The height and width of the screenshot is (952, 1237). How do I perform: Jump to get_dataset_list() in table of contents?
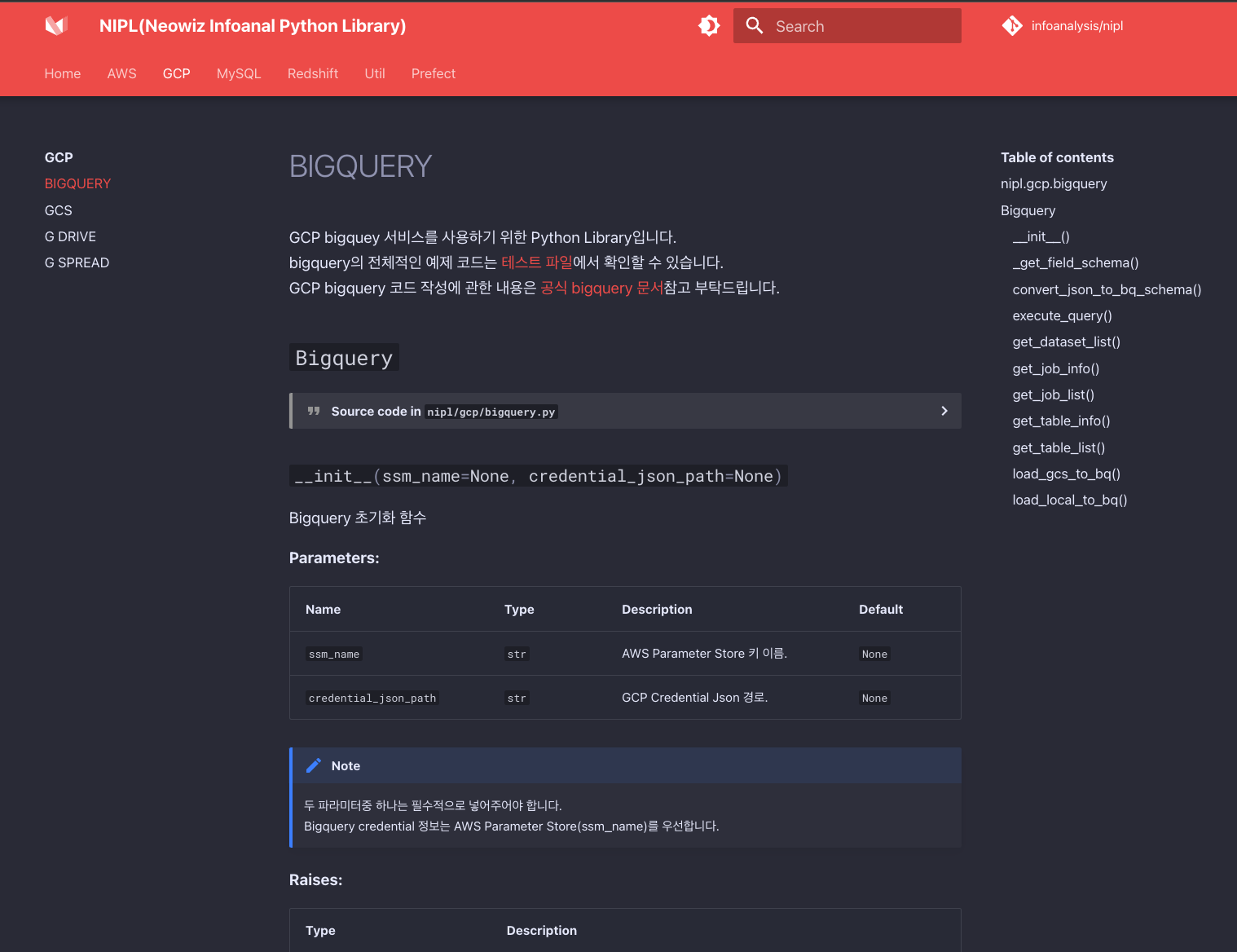coord(1067,342)
